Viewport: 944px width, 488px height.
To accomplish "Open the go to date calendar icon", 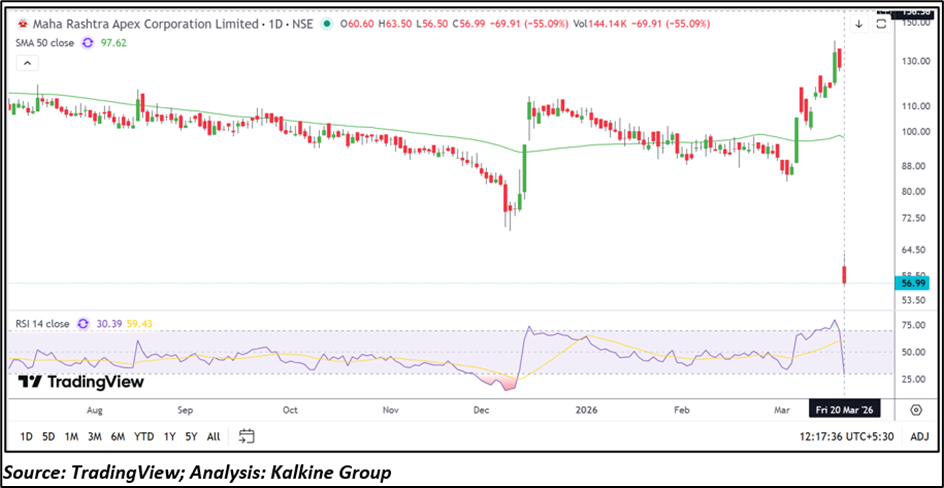I will pyautogui.click(x=247, y=436).
